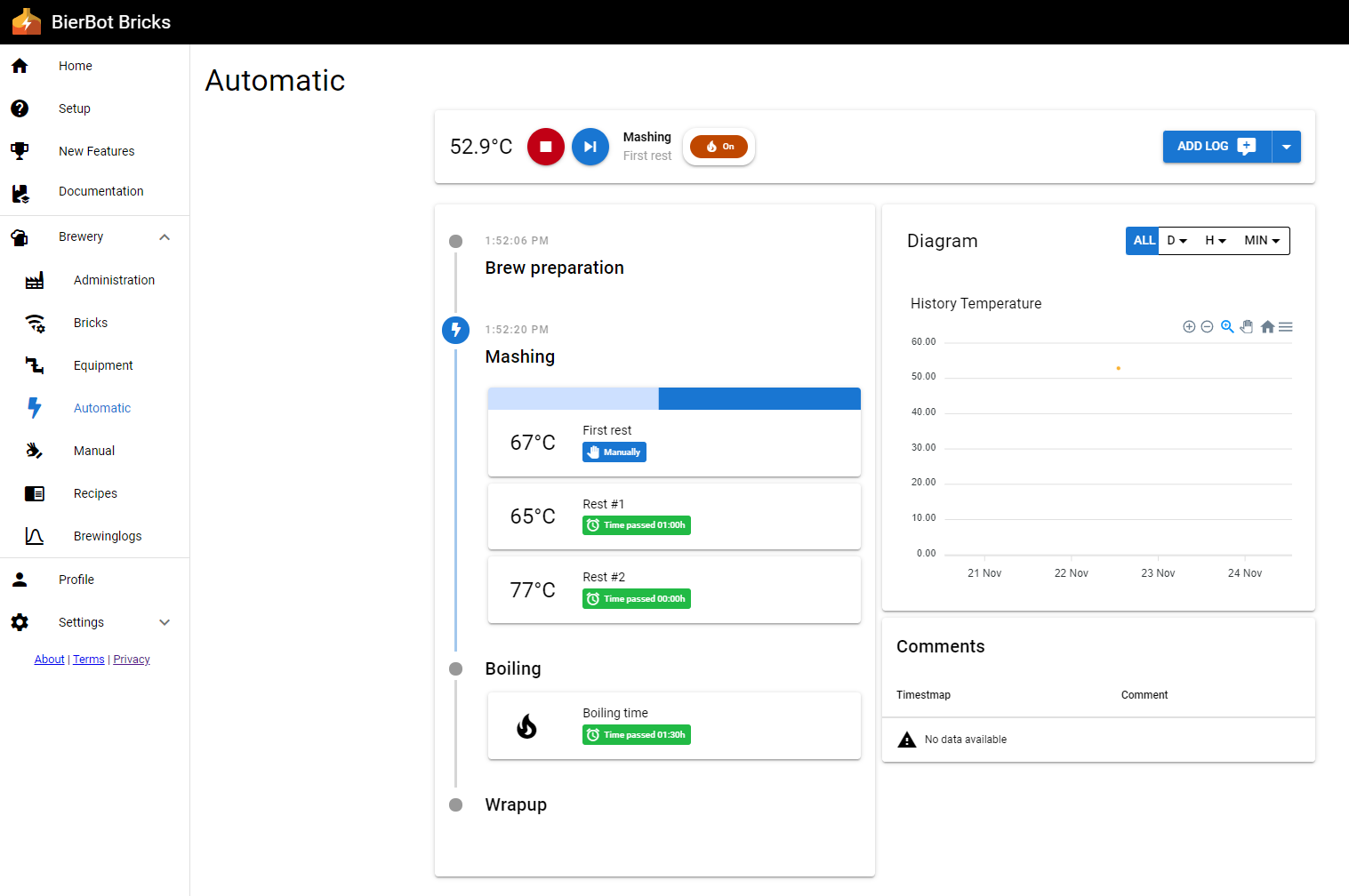Reset chart zoom with home icon
This screenshot has height=896, width=1349.
coord(1267,327)
